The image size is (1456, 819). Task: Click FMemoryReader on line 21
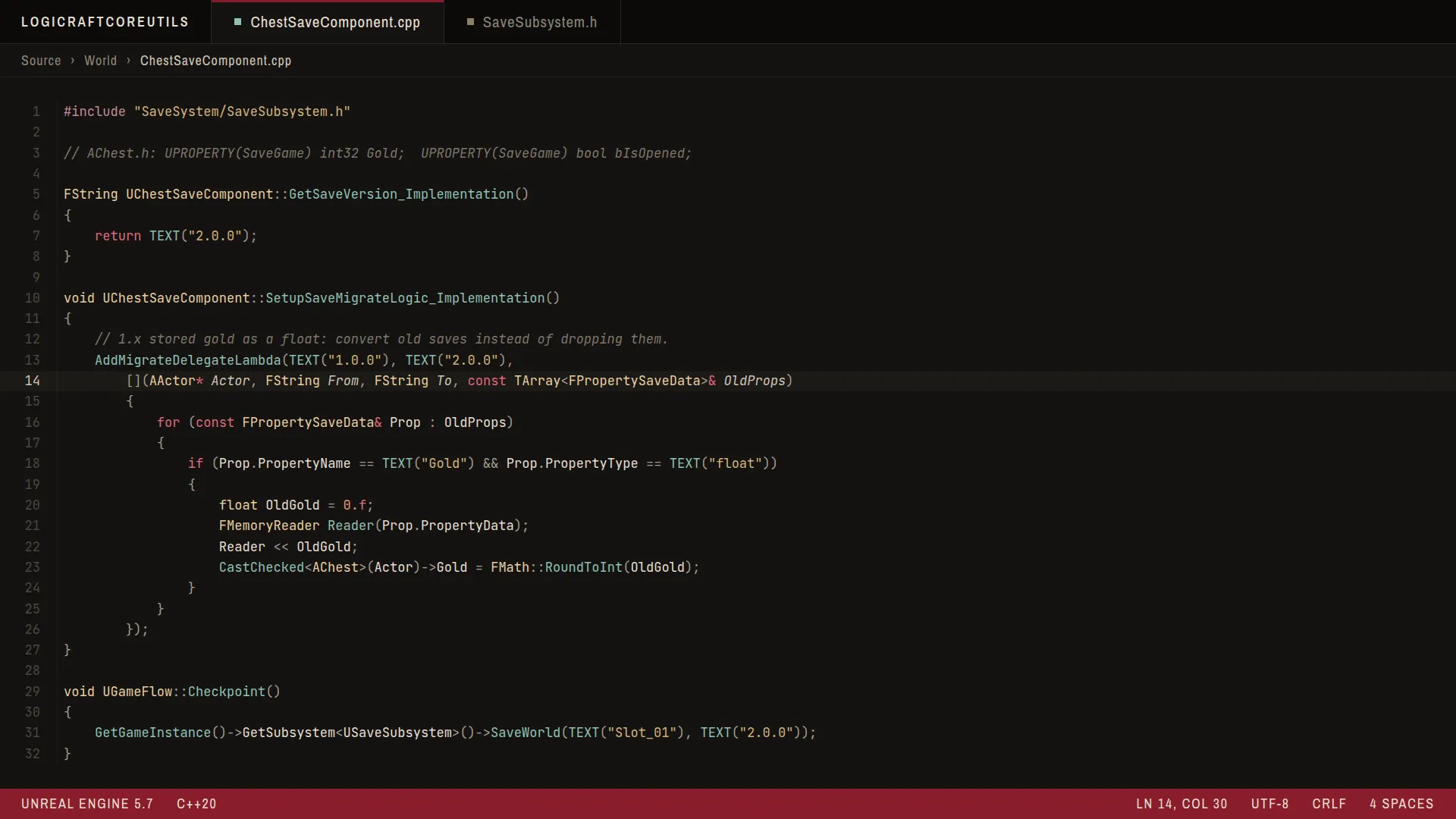[x=269, y=526]
